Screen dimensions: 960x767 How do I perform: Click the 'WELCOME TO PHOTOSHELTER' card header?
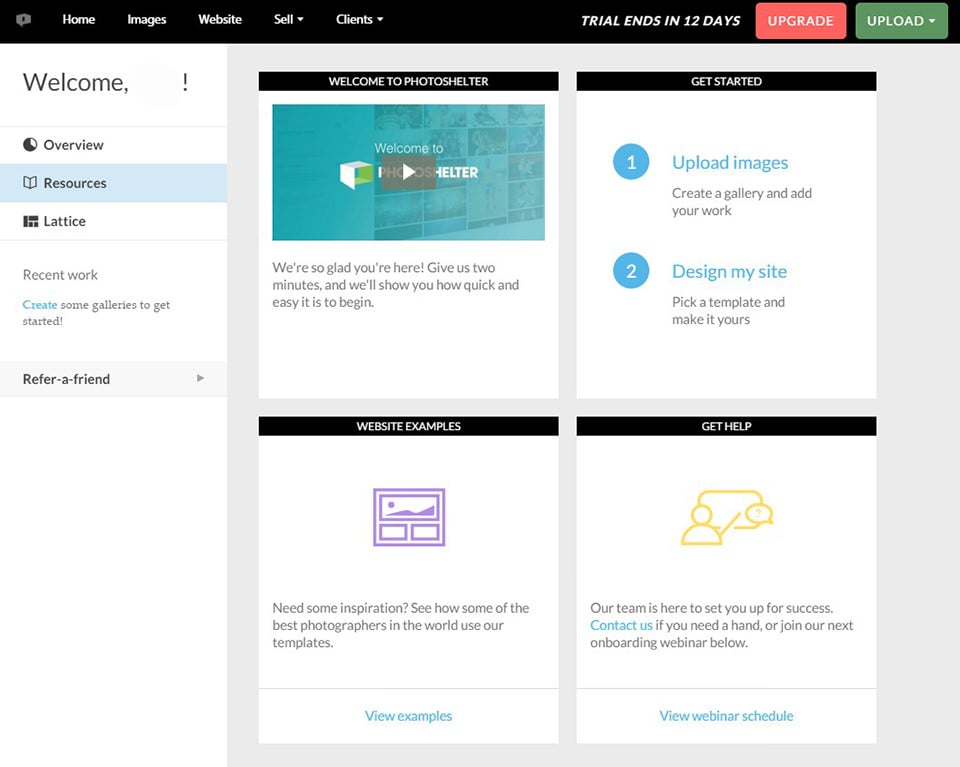point(408,81)
